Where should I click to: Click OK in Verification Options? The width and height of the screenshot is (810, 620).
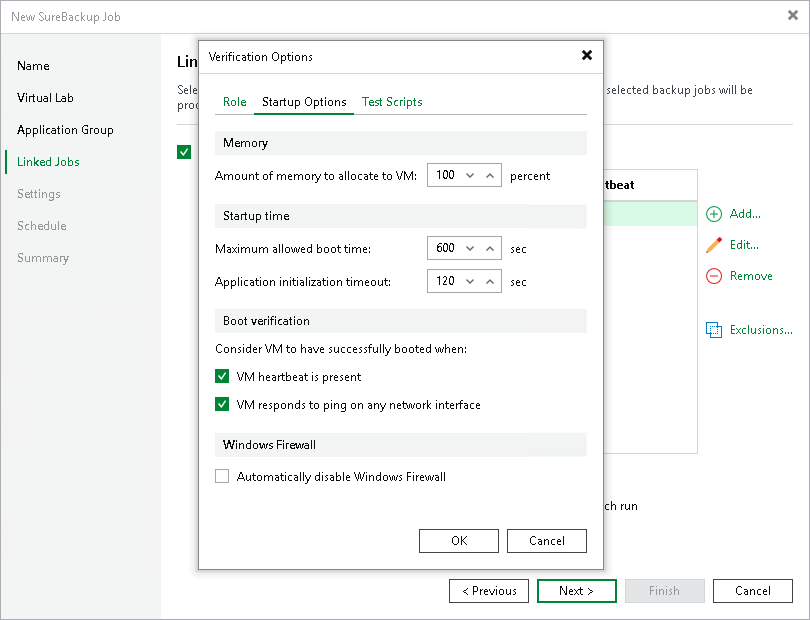[459, 540]
